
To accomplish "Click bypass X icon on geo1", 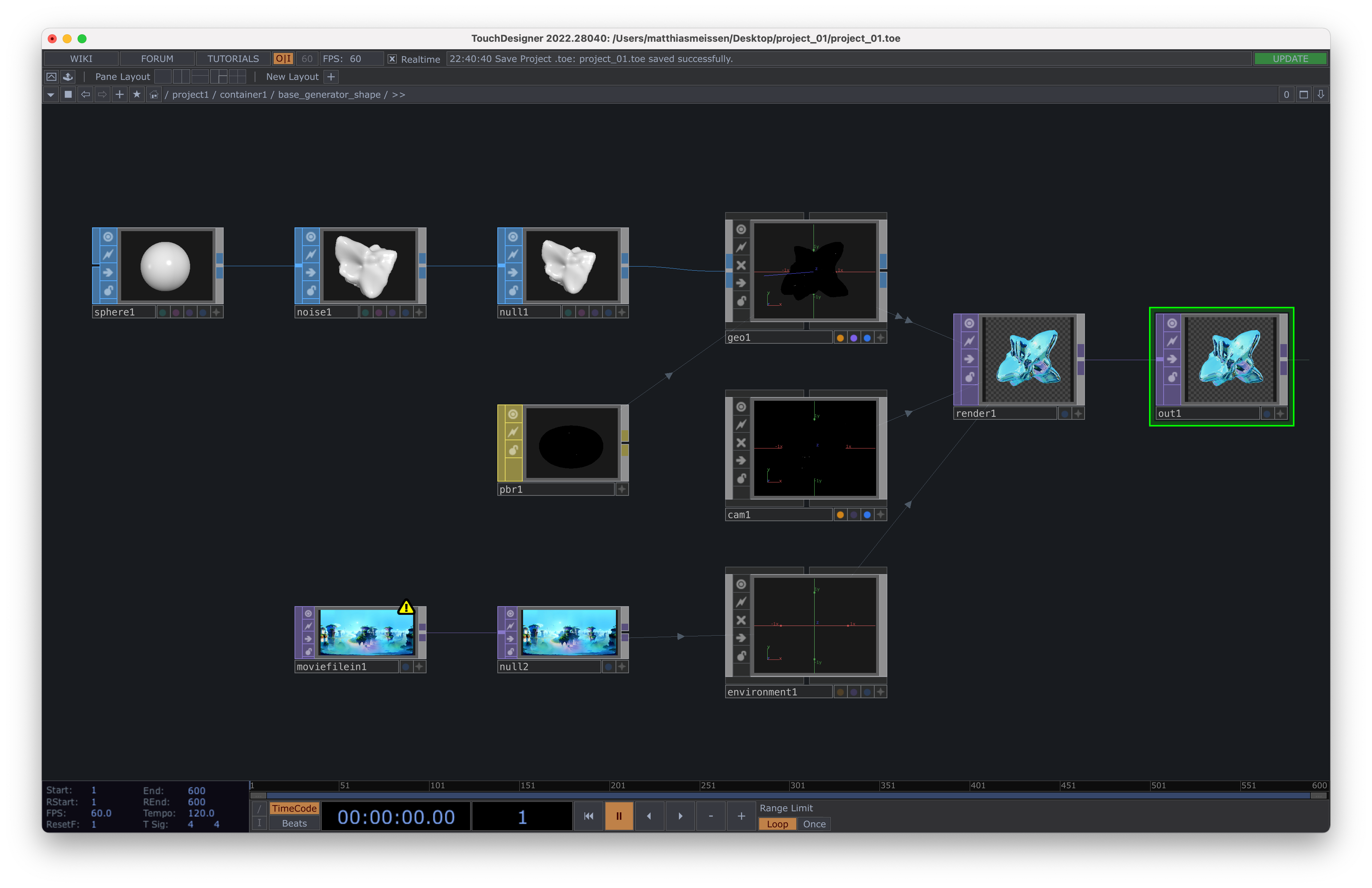I will pos(741,265).
